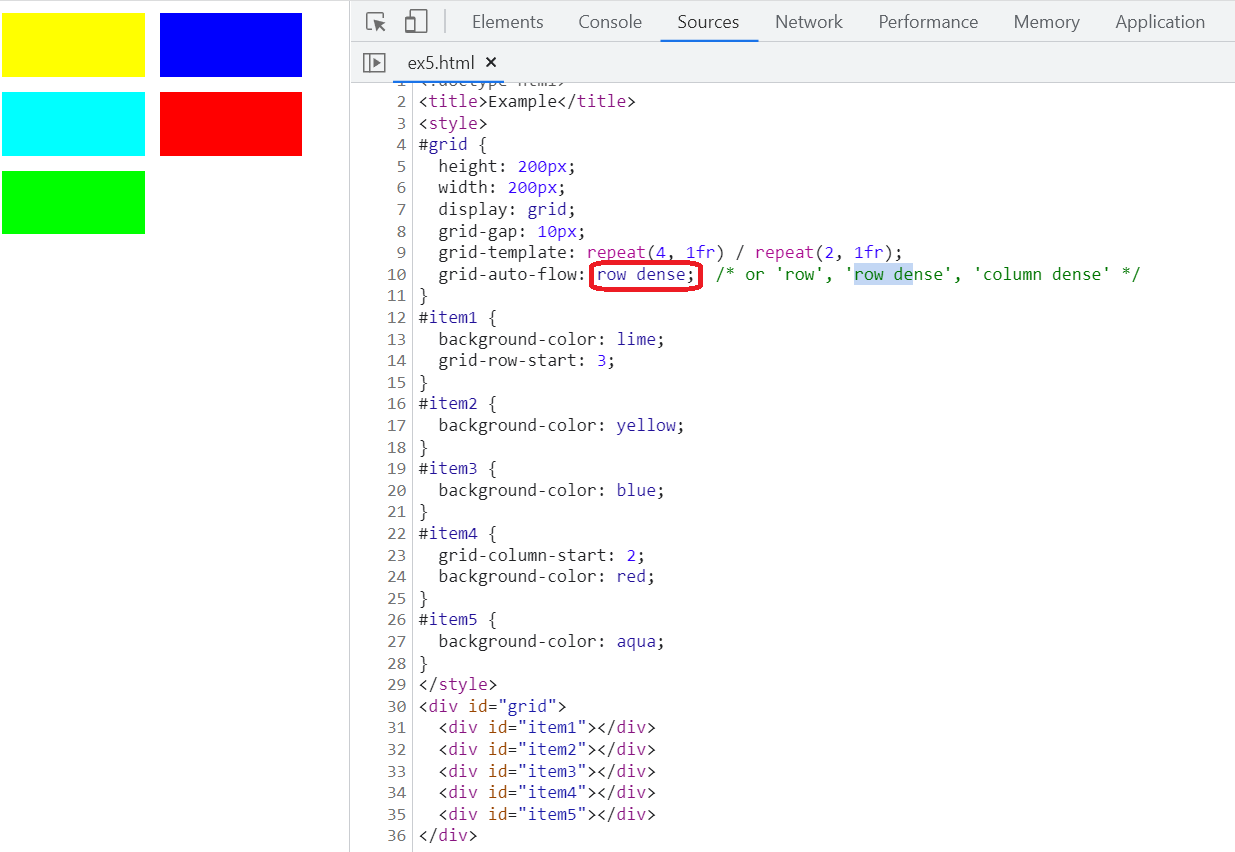The width and height of the screenshot is (1235, 852).
Task: Select the ex5.html file tab label
Action: click(x=440, y=63)
